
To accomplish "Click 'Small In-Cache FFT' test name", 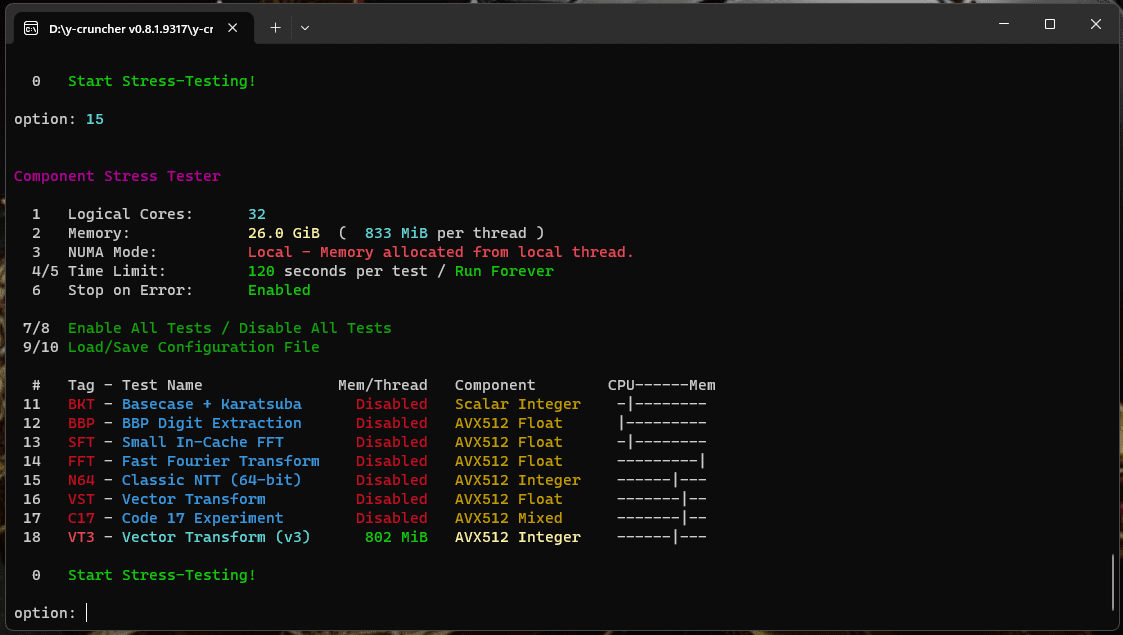I will pyautogui.click(x=203, y=442).
